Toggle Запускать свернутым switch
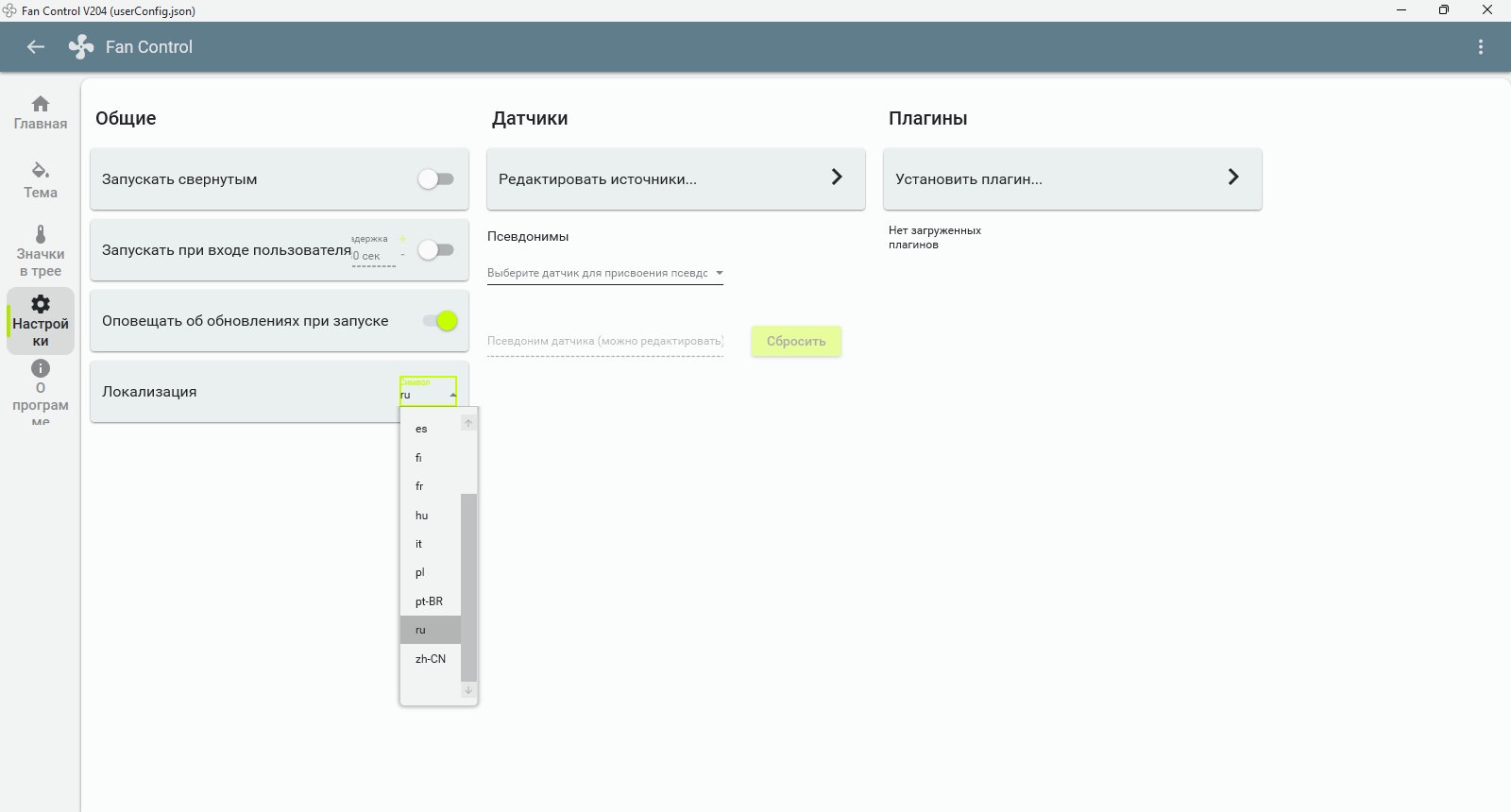This screenshot has height=812, width=1511. pos(436,179)
